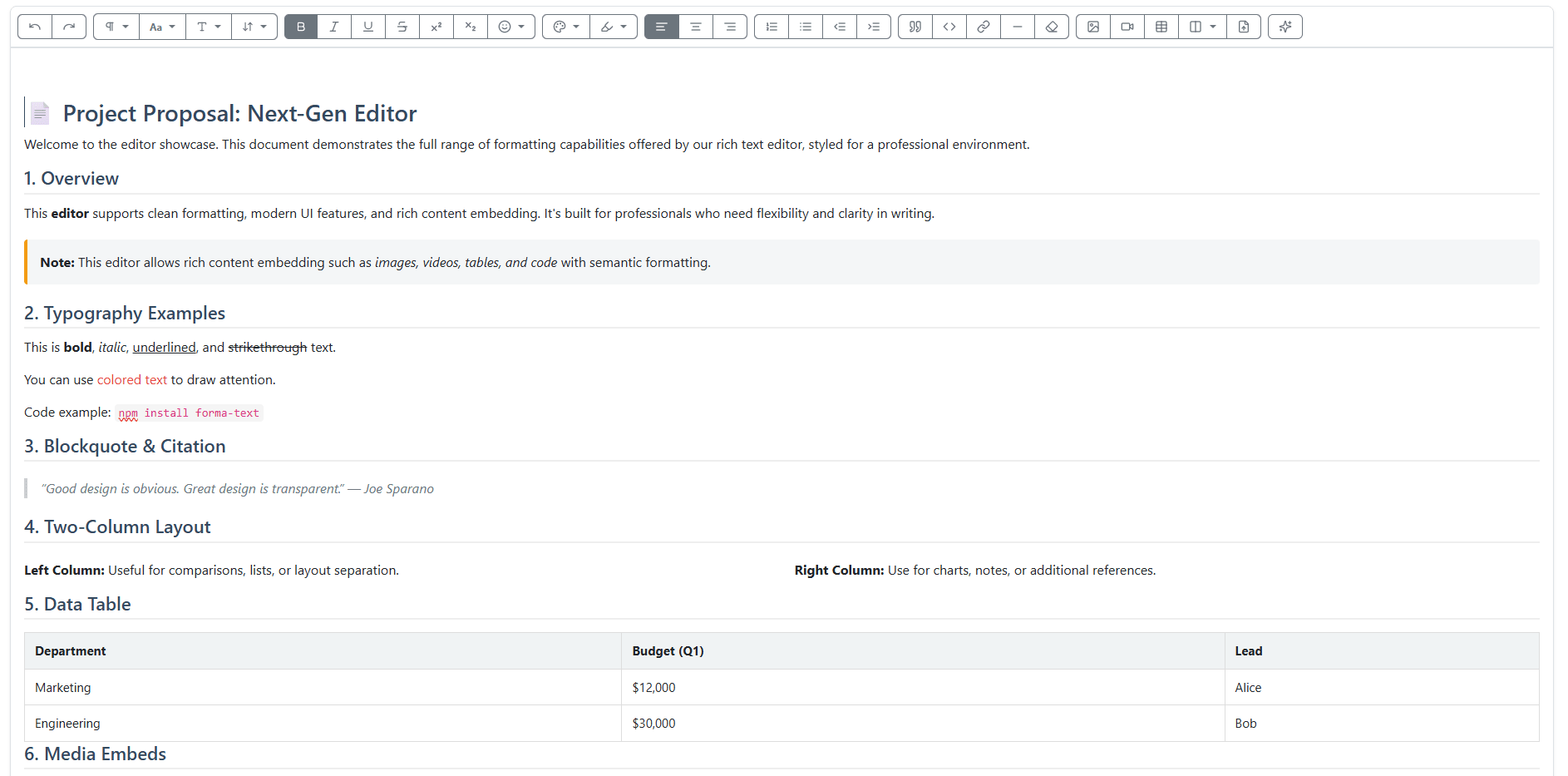Click the 'Lead' table header
Image resolution: width=1568 pixels, height=776 pixels.
1382,650
